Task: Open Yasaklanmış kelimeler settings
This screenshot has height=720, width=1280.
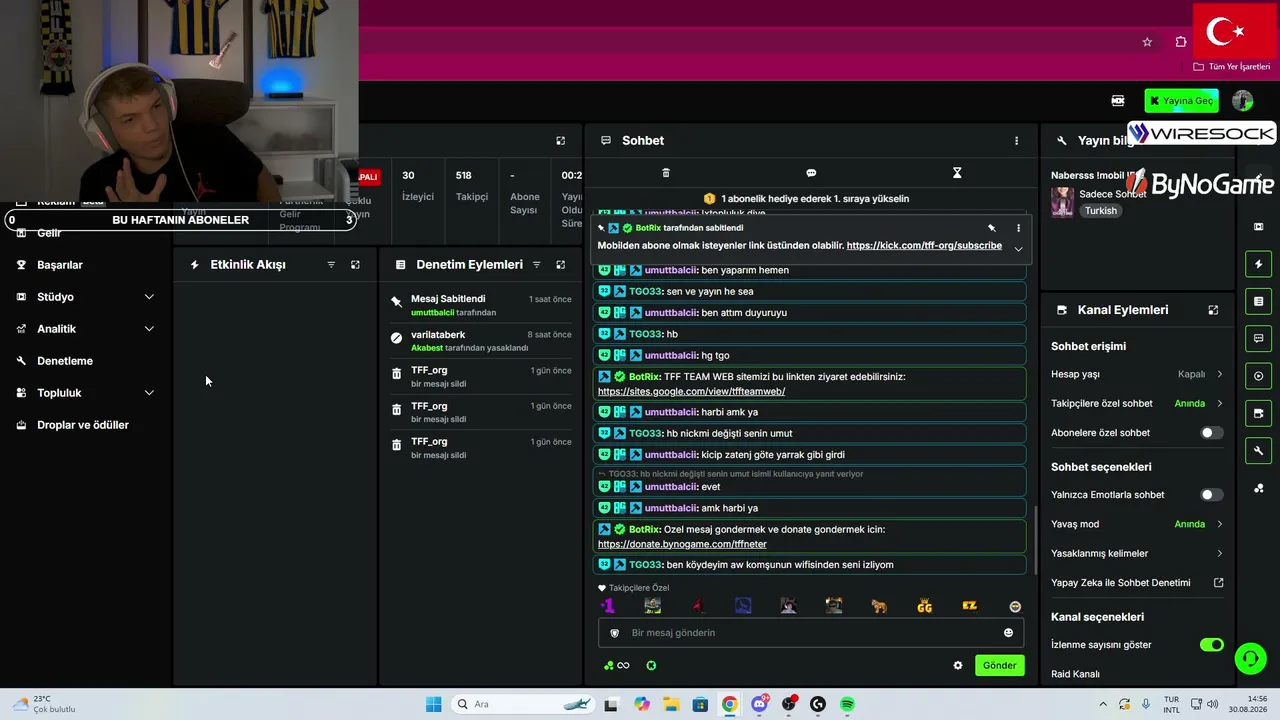Action: click(1137, 553)
